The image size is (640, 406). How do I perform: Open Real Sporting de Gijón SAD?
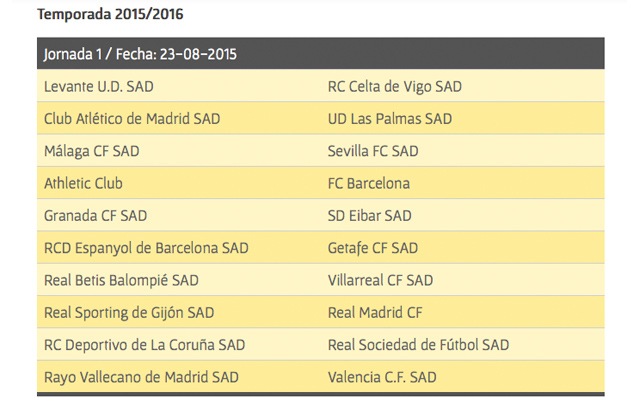pos(130,313)
